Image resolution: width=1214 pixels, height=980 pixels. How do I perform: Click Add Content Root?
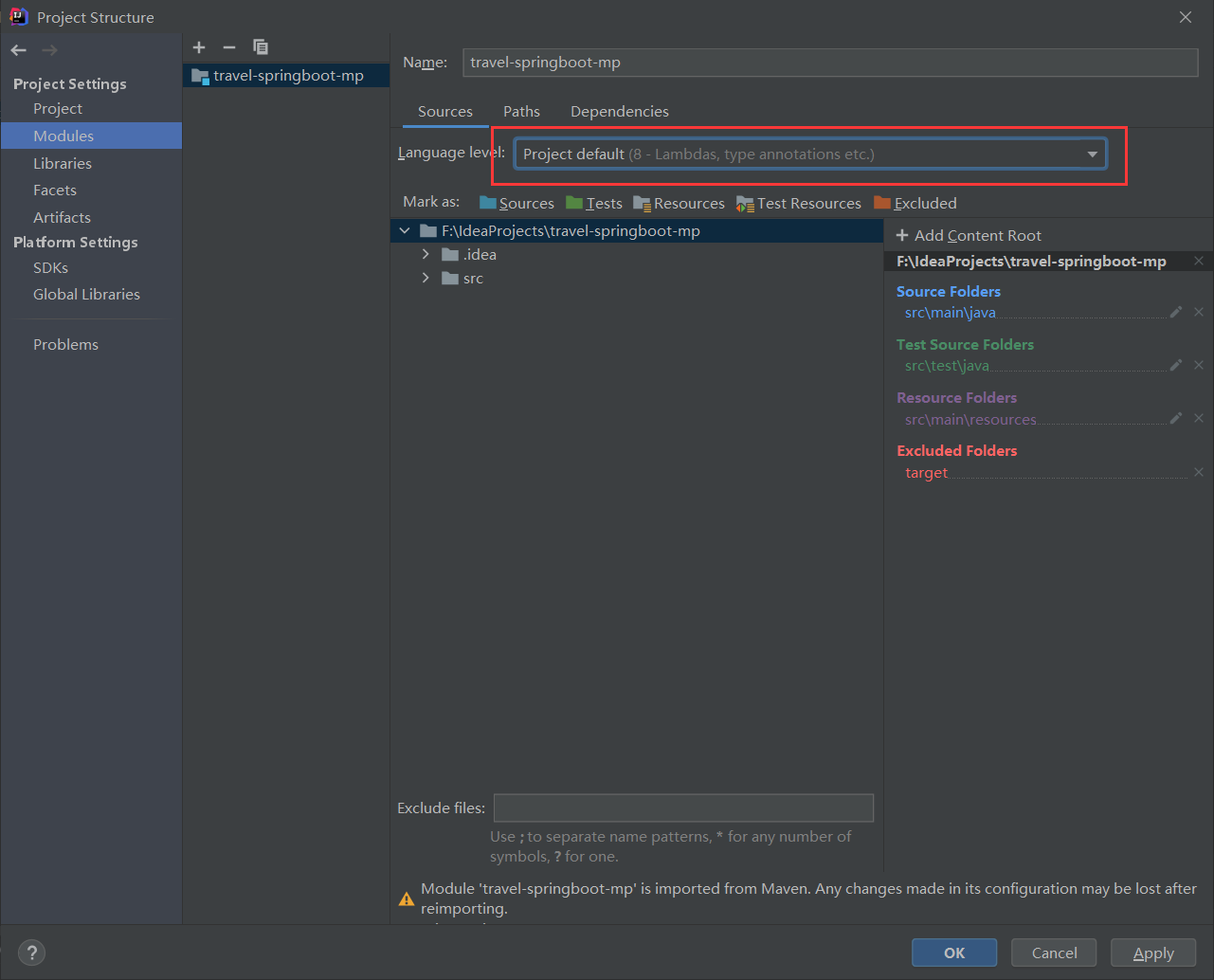point(969,235)
